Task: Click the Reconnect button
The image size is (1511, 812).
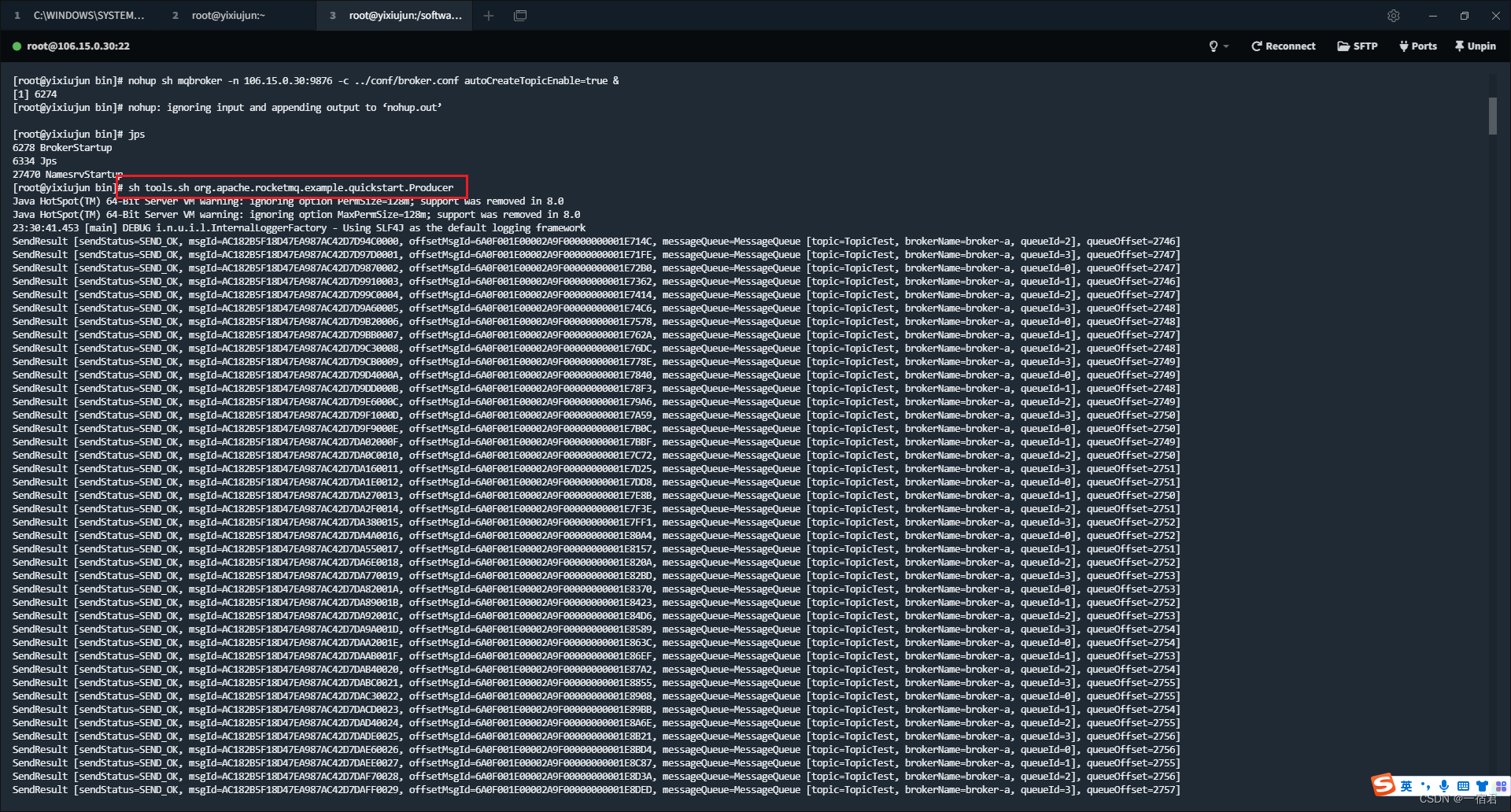Action: click(x=1284, y=46)
